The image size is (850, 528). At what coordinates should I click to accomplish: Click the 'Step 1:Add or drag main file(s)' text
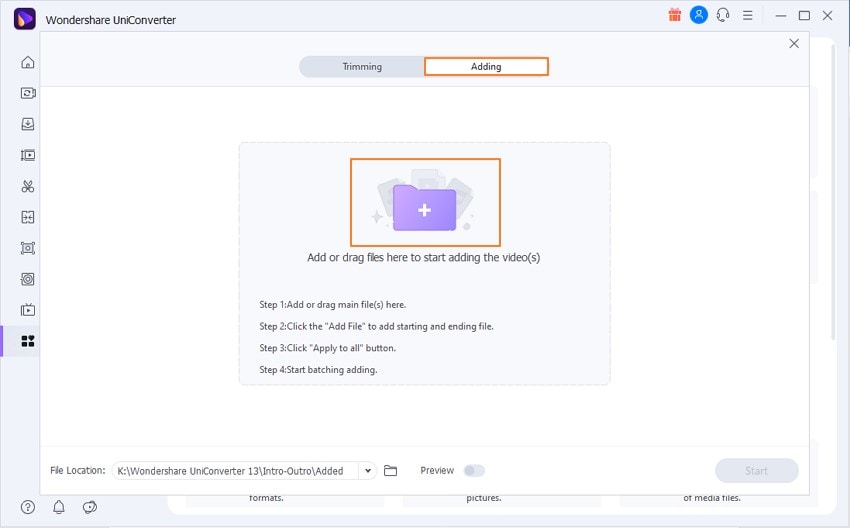click(332, 305)
